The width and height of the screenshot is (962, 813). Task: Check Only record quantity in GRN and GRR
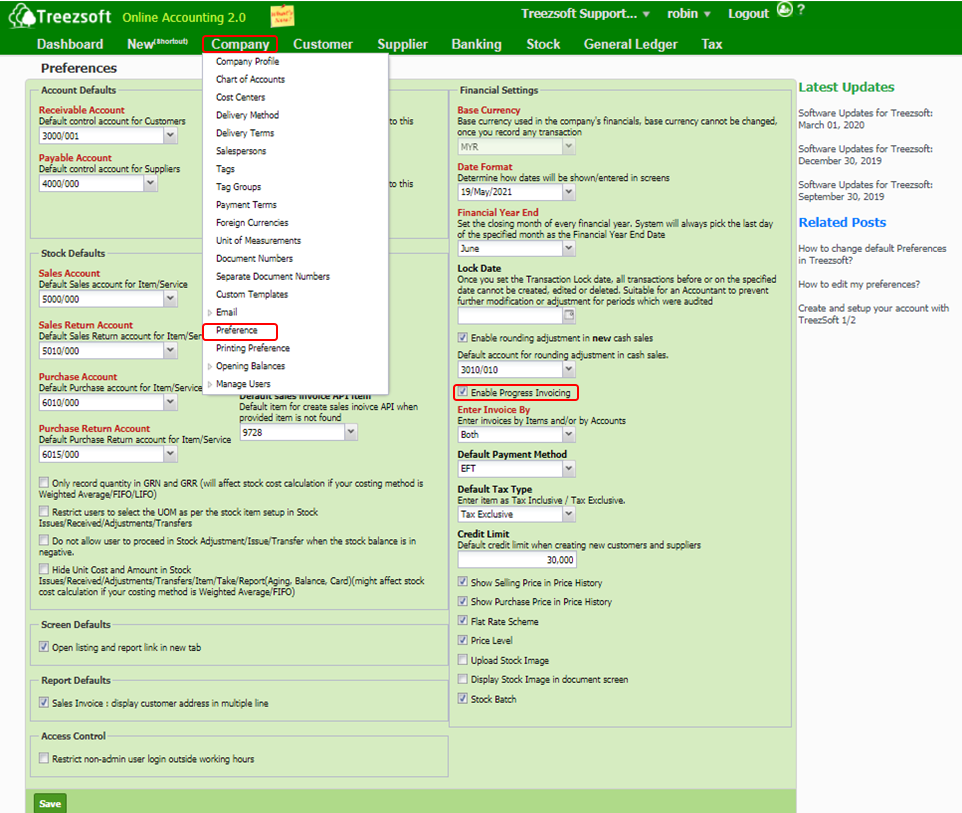pyautogui.click(x=44, y=482)
